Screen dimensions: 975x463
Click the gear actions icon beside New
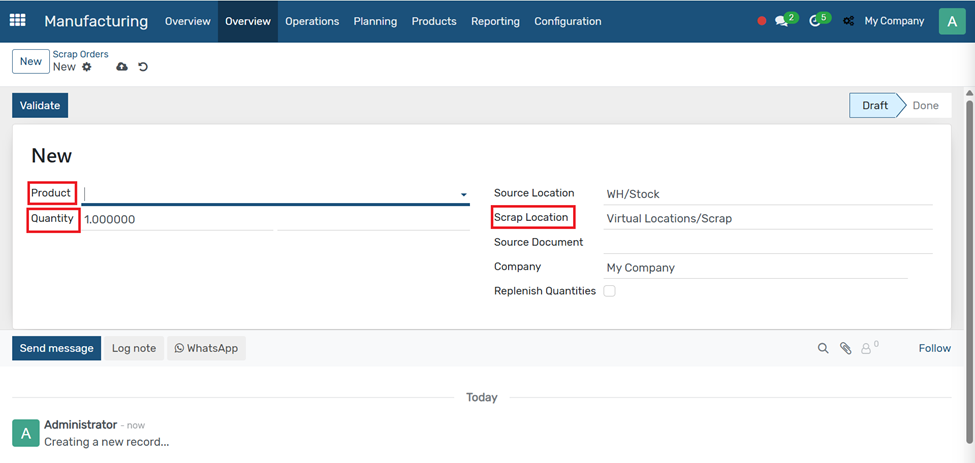87,67
